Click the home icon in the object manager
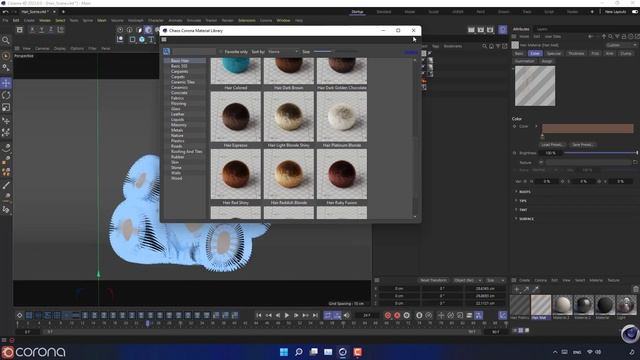 coord(491,46)
